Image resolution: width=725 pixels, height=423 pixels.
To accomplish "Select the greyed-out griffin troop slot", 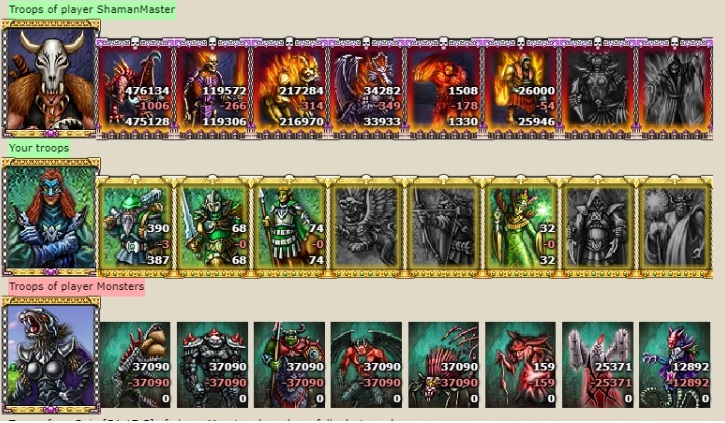I will coord(366,227).
